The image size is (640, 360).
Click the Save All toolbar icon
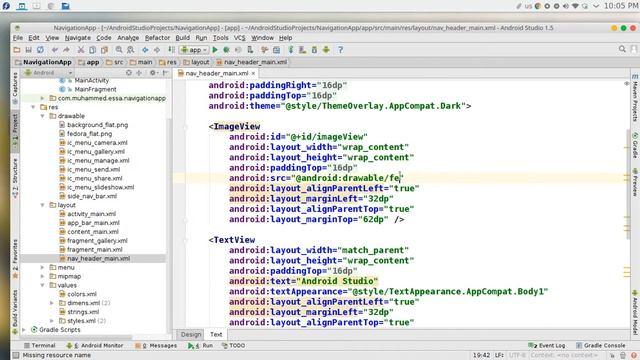point(28,50)
